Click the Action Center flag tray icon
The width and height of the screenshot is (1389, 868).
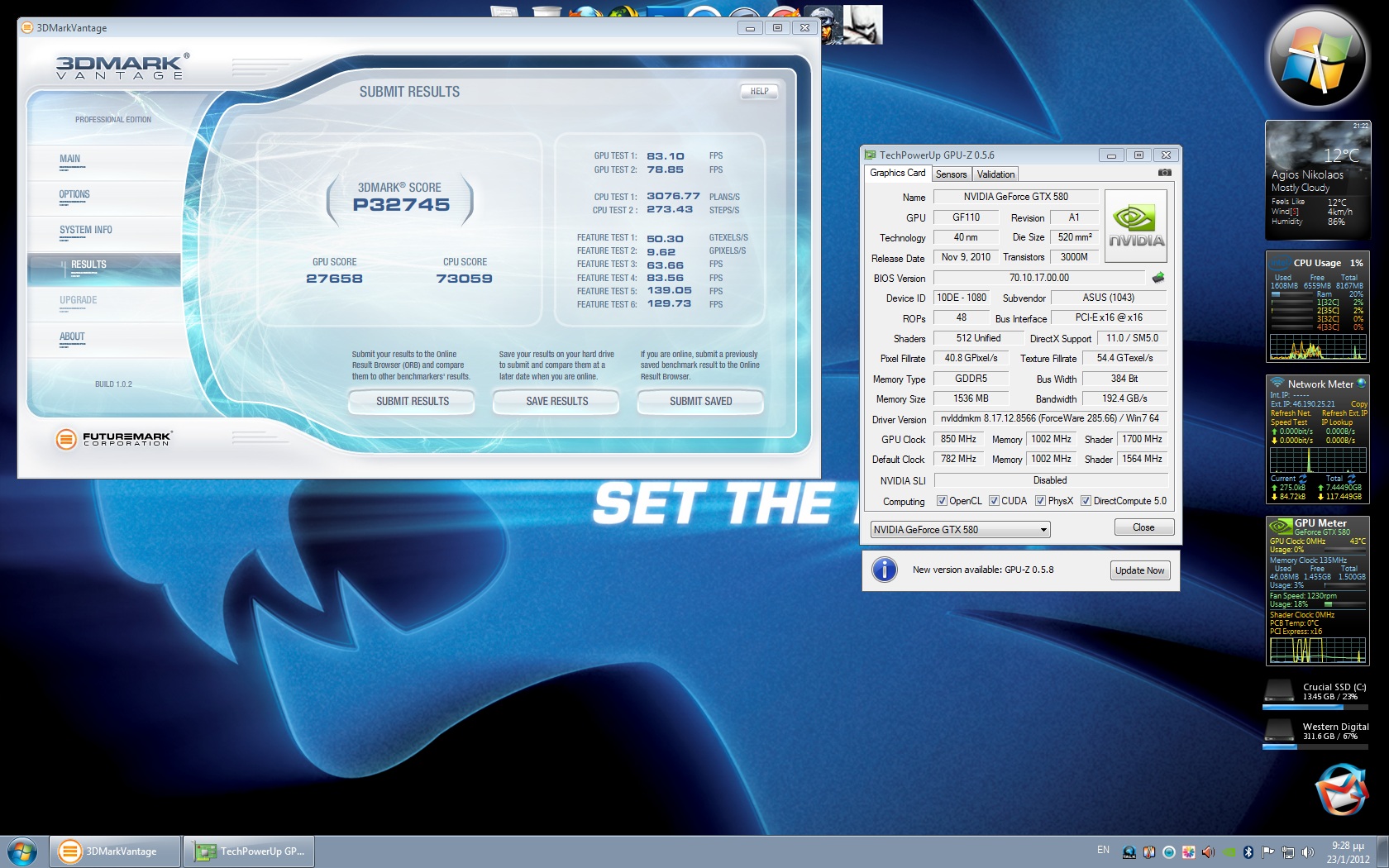tap(1267, 851)
